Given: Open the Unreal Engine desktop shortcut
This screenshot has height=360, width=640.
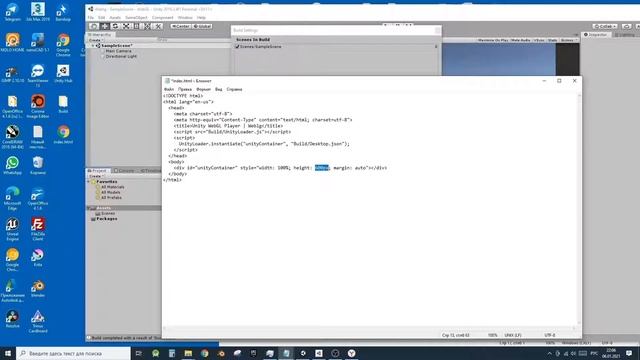Looking at the screenshot, I should [12, 229].
